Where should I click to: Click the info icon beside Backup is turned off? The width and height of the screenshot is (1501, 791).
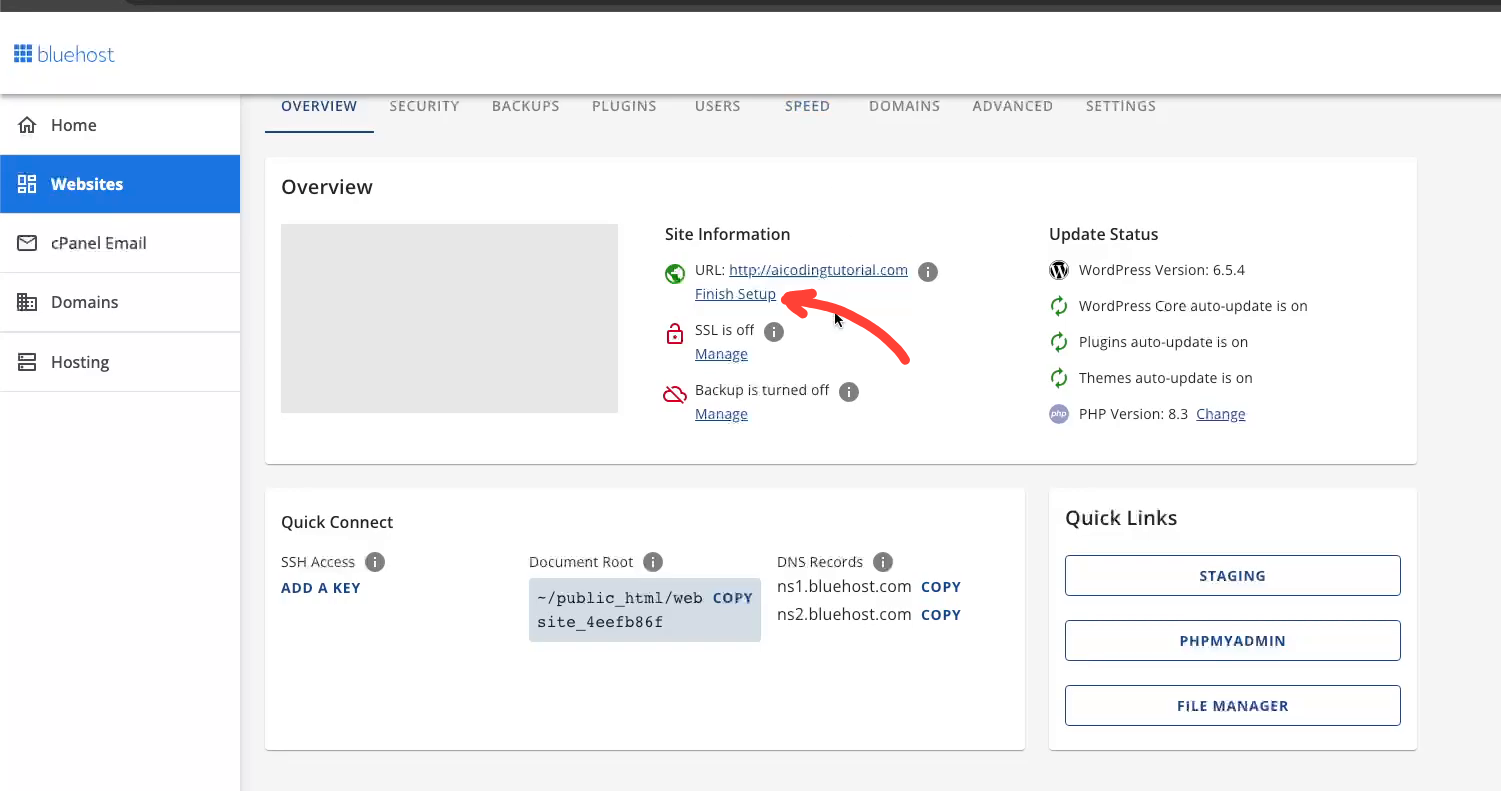tap(849, 392)
